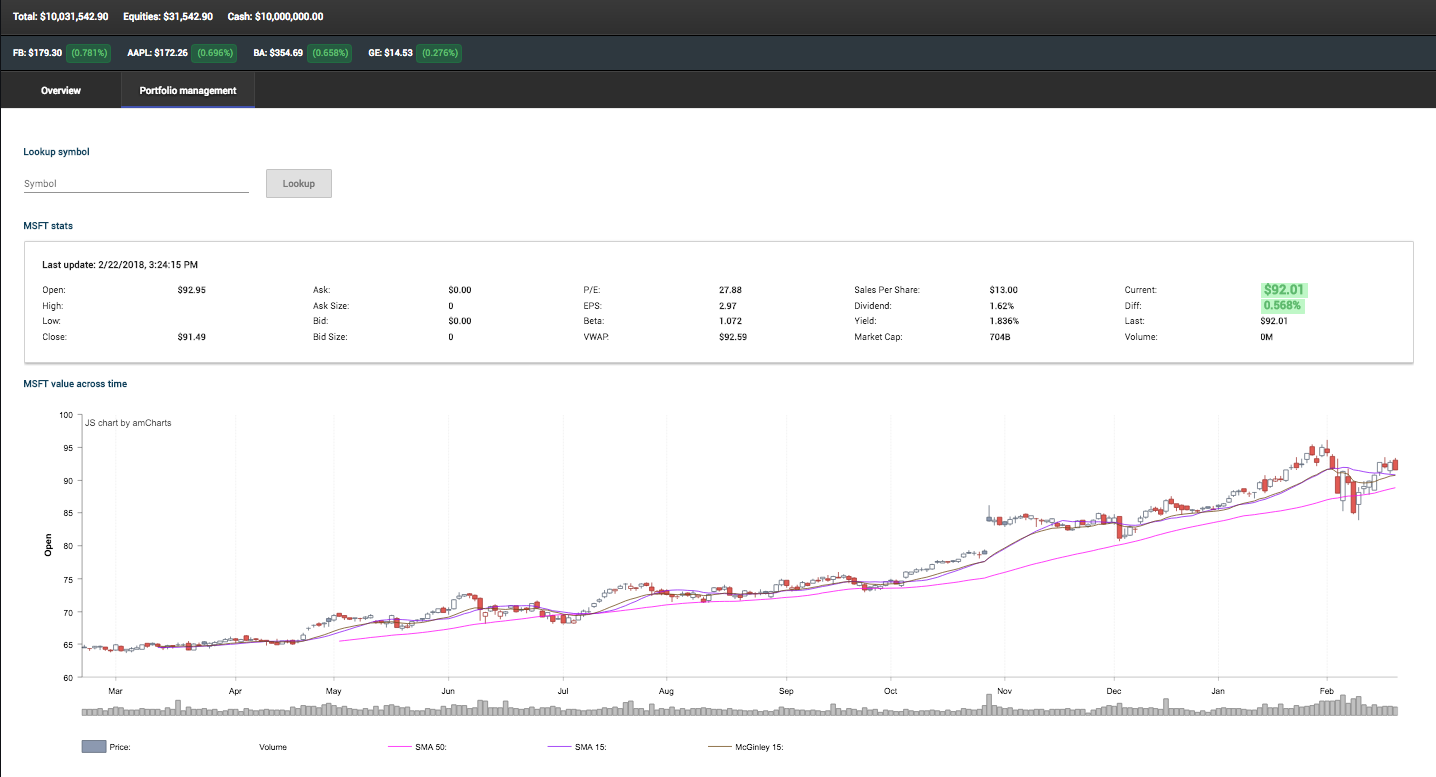Click the Close price value $91.49
The image size is (1436, 777).
tap(193, 337)
